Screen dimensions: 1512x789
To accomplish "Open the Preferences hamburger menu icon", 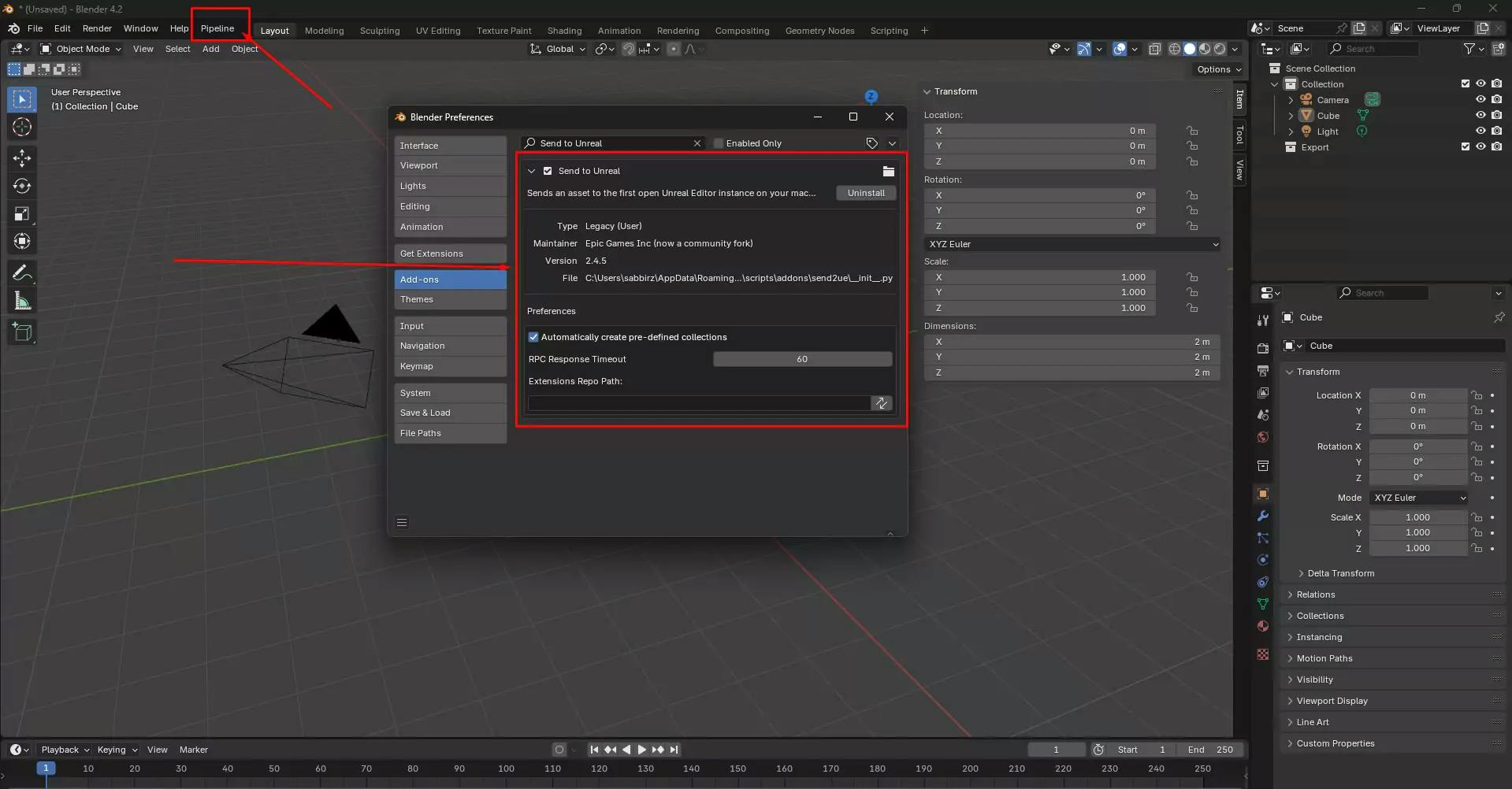I will 402,522.
